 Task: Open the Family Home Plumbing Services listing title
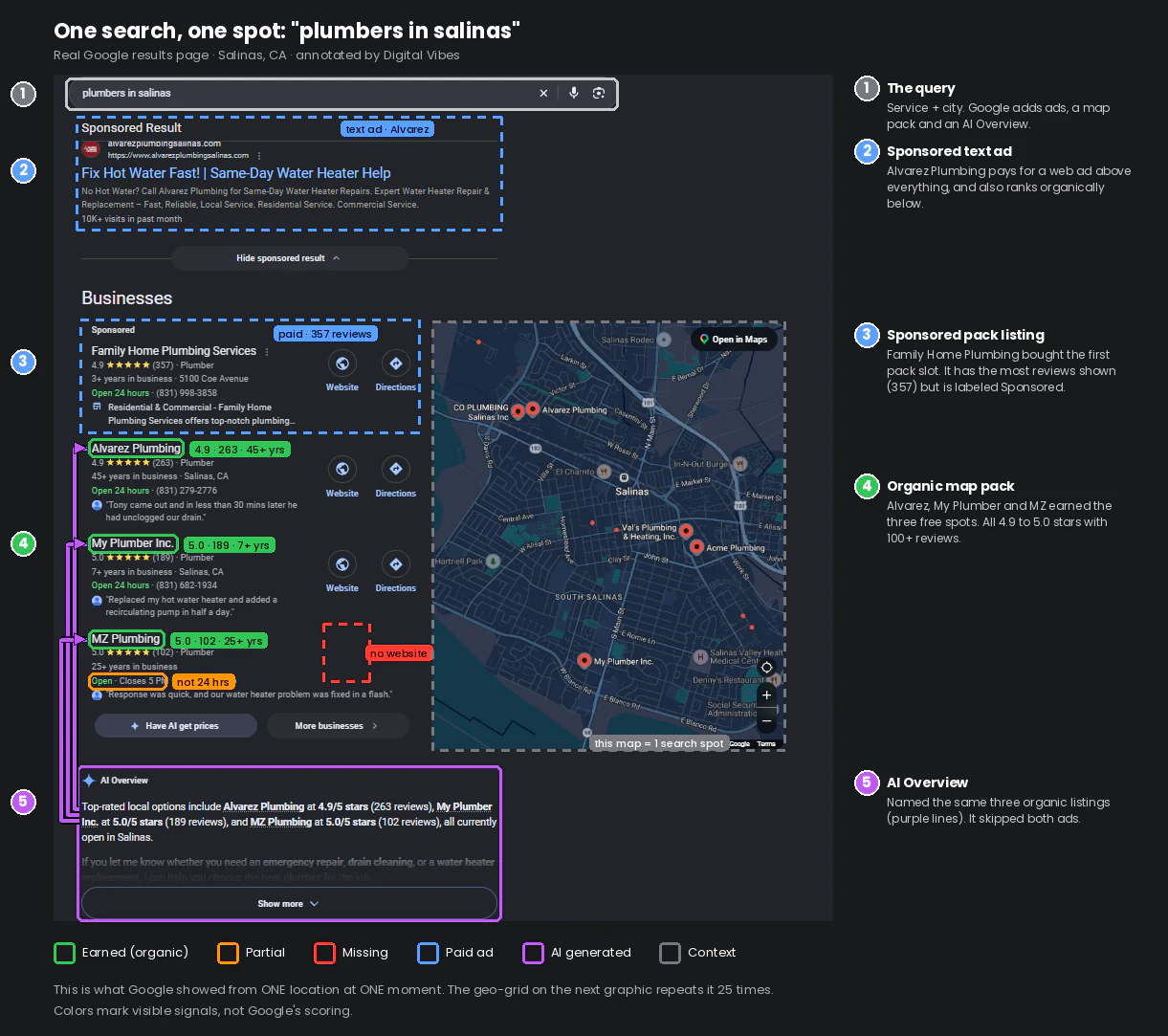click(x=174, y=351)
